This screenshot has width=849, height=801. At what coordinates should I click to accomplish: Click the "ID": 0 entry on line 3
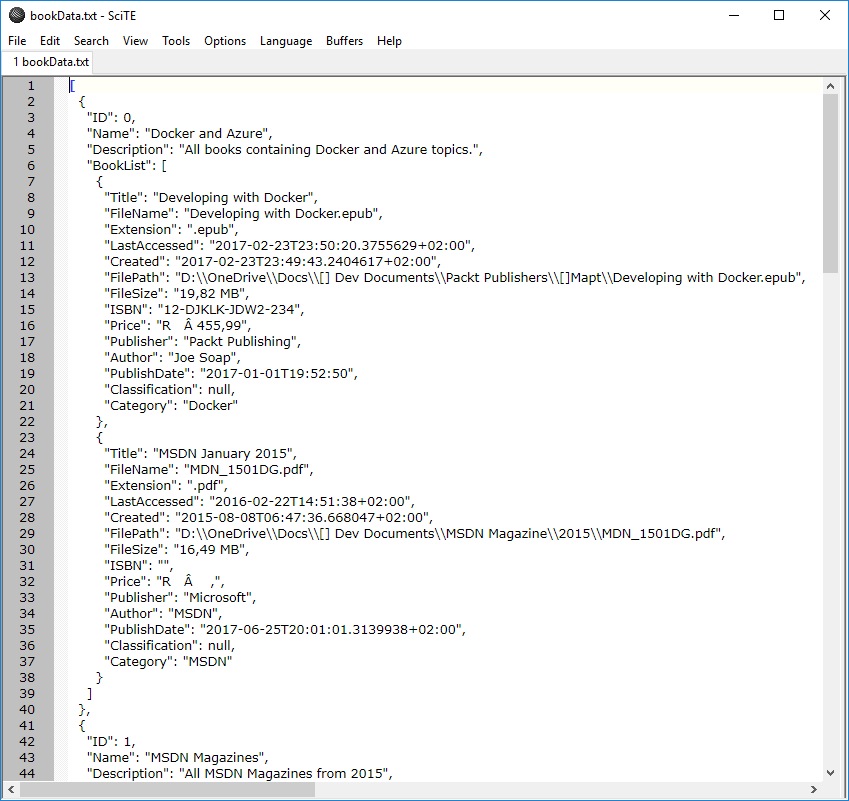[110, 118]
